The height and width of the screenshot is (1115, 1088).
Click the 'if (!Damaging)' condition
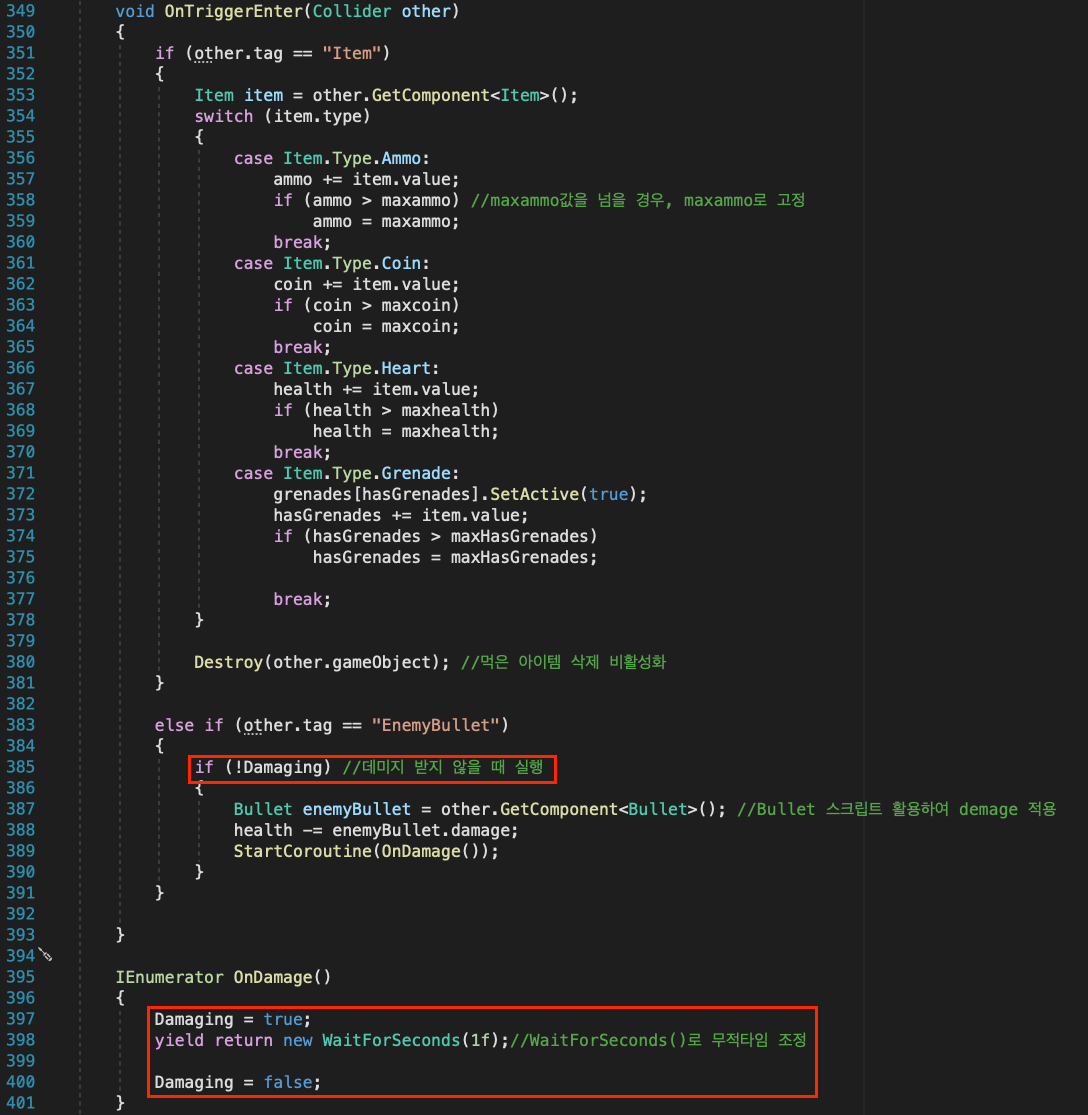263,767
